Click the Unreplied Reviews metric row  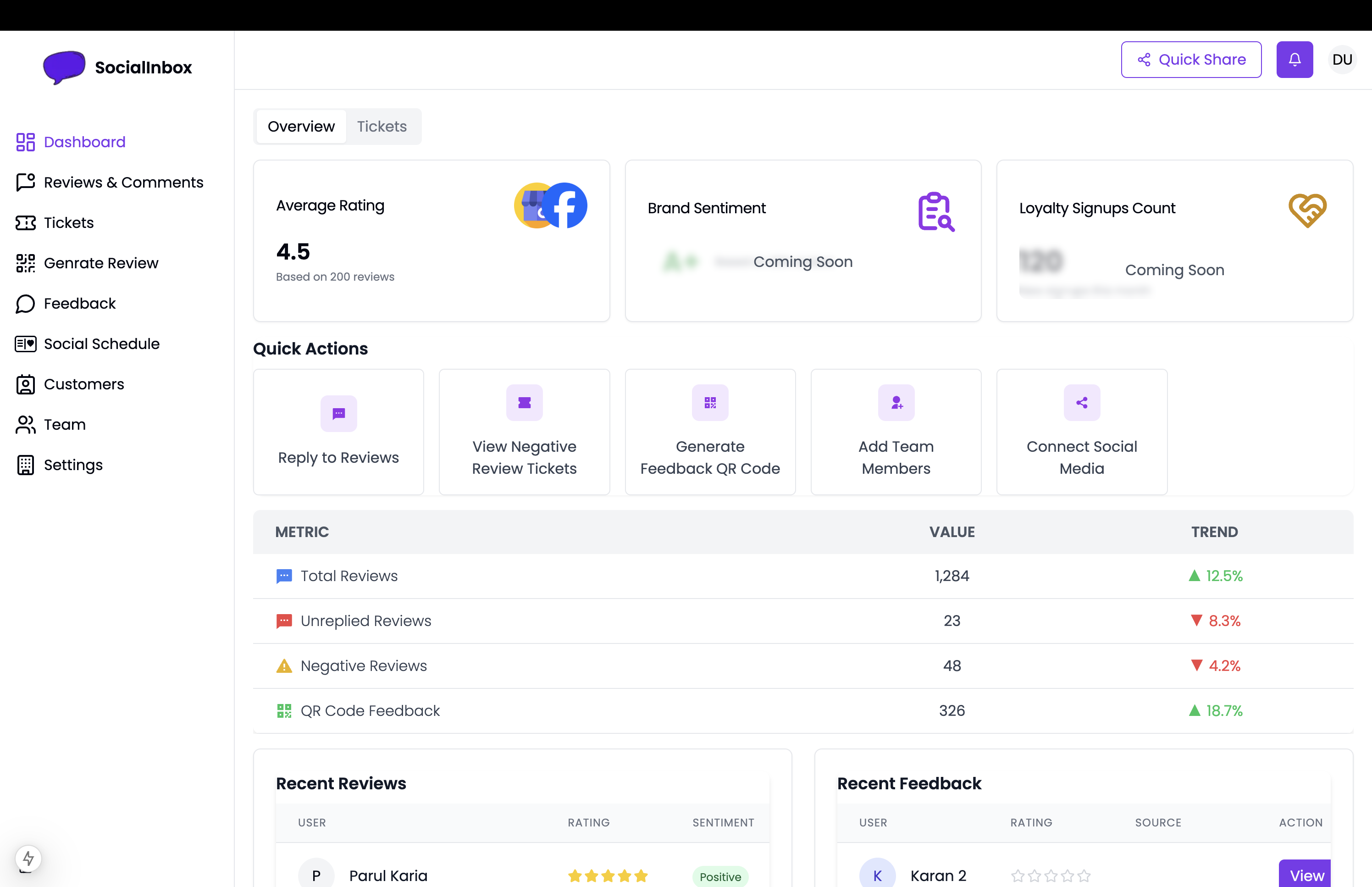[x=365, y=621]
